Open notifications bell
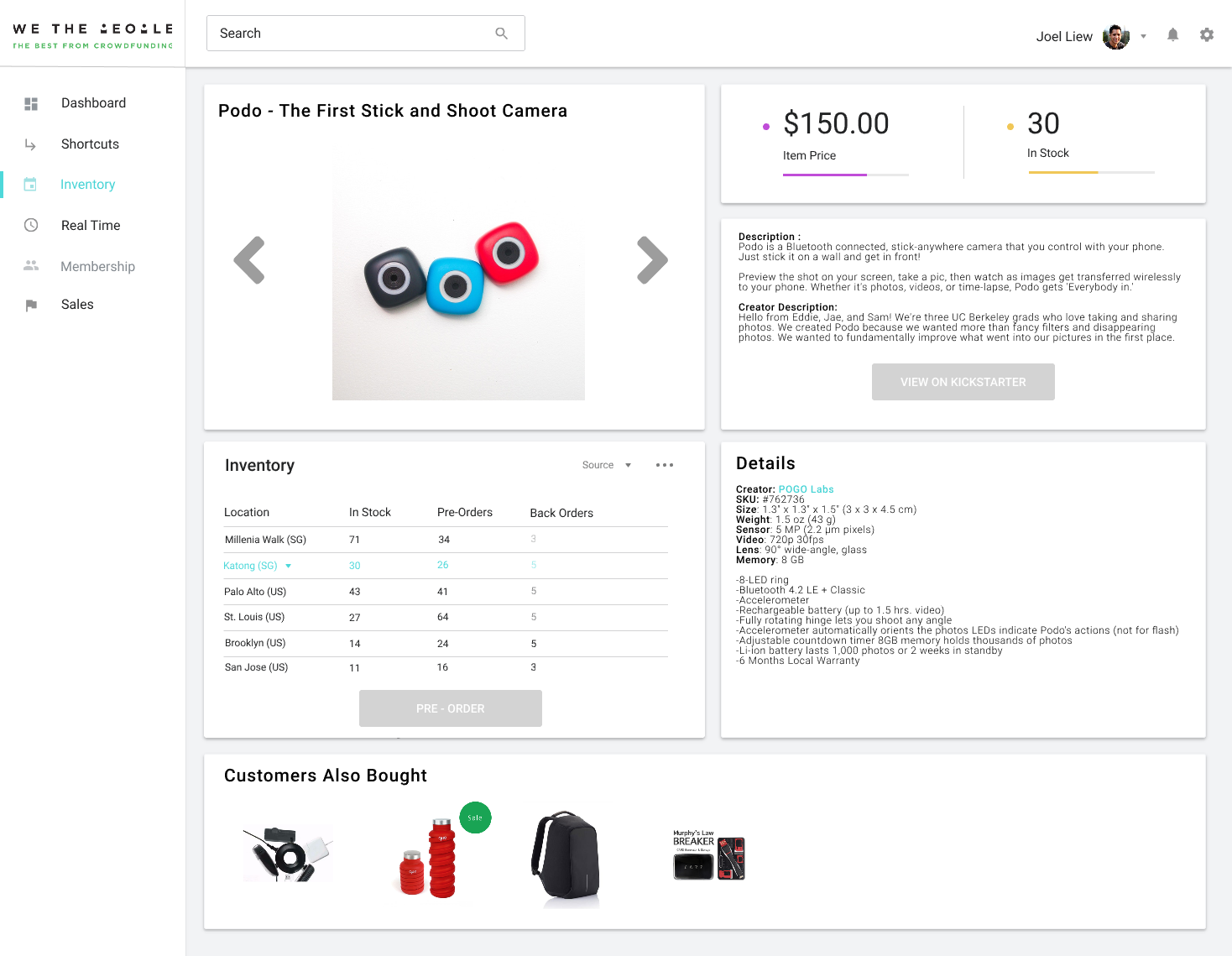 (1173, 35)
